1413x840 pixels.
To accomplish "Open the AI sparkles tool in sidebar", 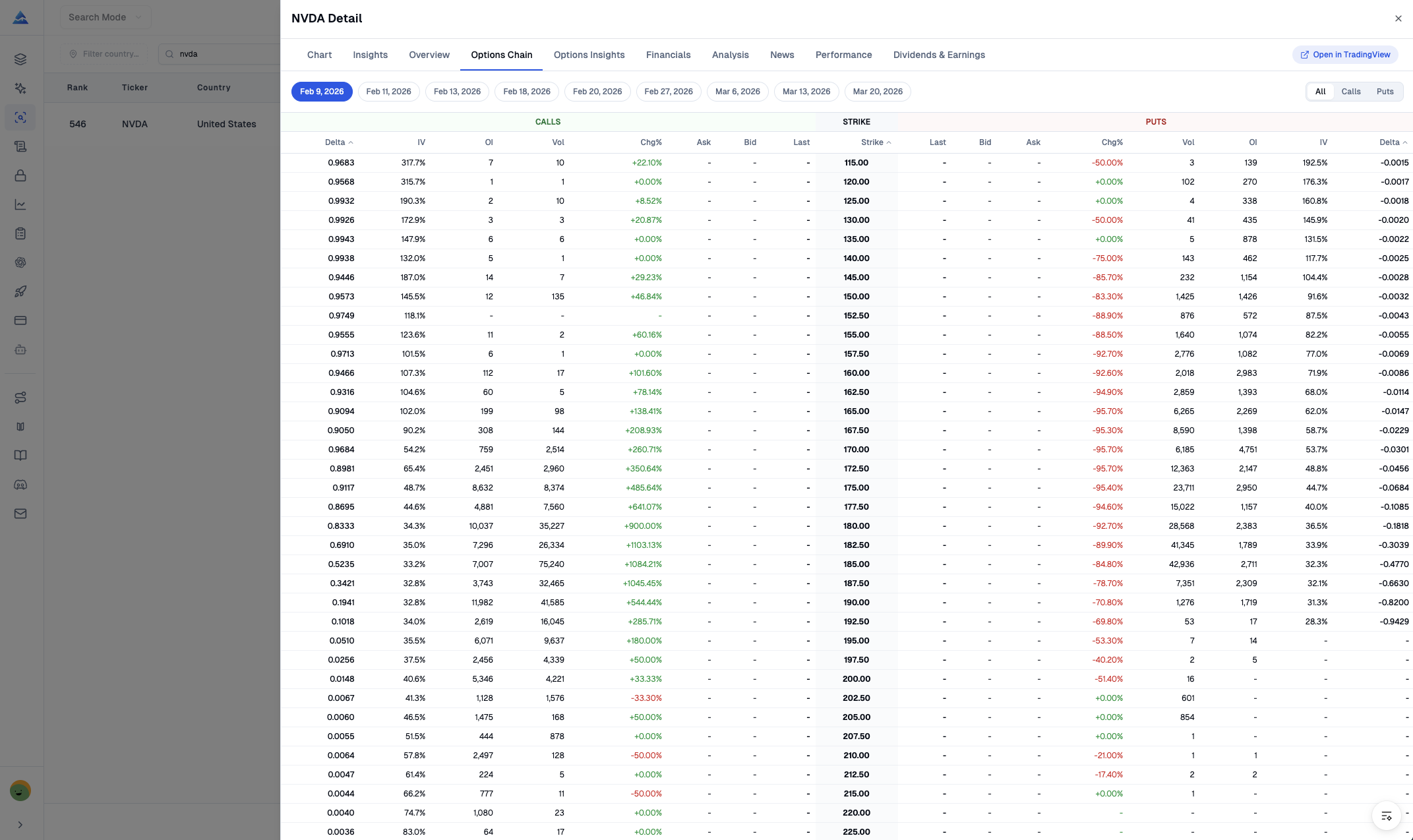I will [x=20, y=88].
